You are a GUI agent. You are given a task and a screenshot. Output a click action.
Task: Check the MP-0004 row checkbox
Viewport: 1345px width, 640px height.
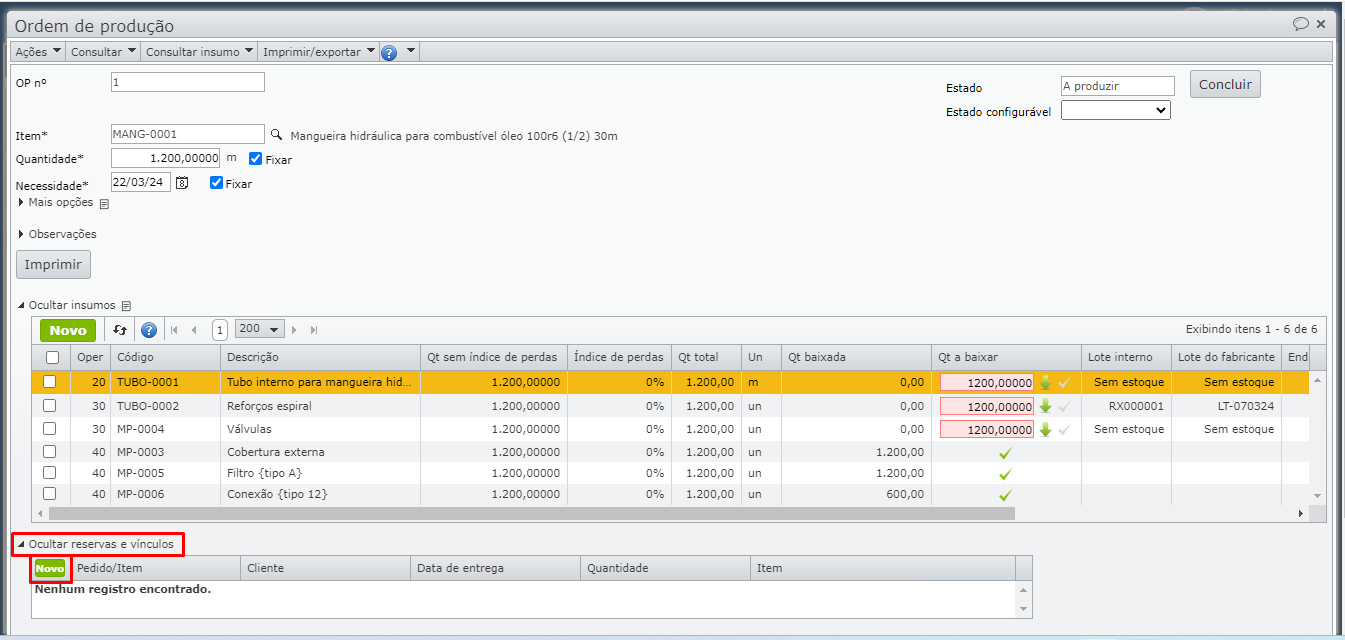[x=49, y=429]
